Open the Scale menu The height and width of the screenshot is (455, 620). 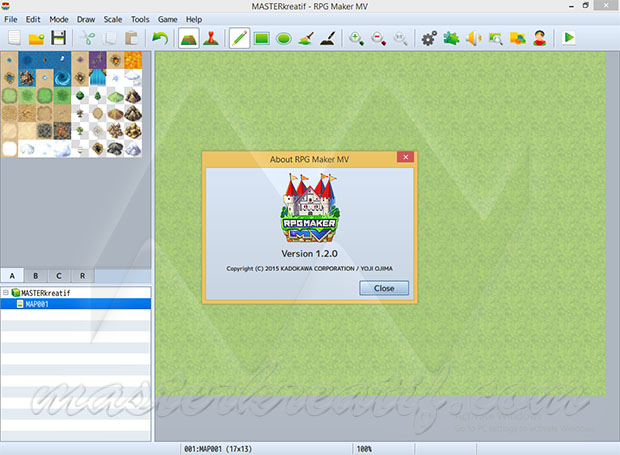(x=113, y=19)
